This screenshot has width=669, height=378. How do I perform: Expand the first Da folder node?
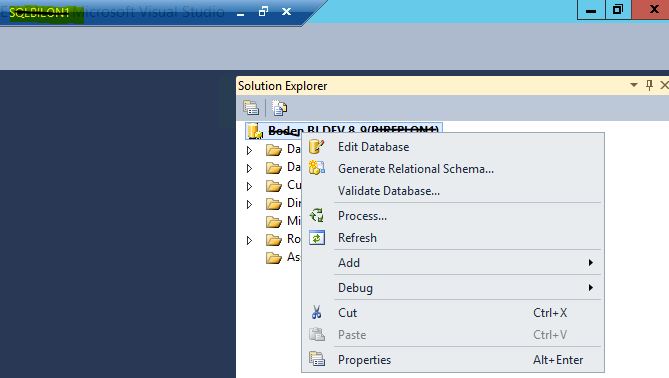click(x=249, y=150)
